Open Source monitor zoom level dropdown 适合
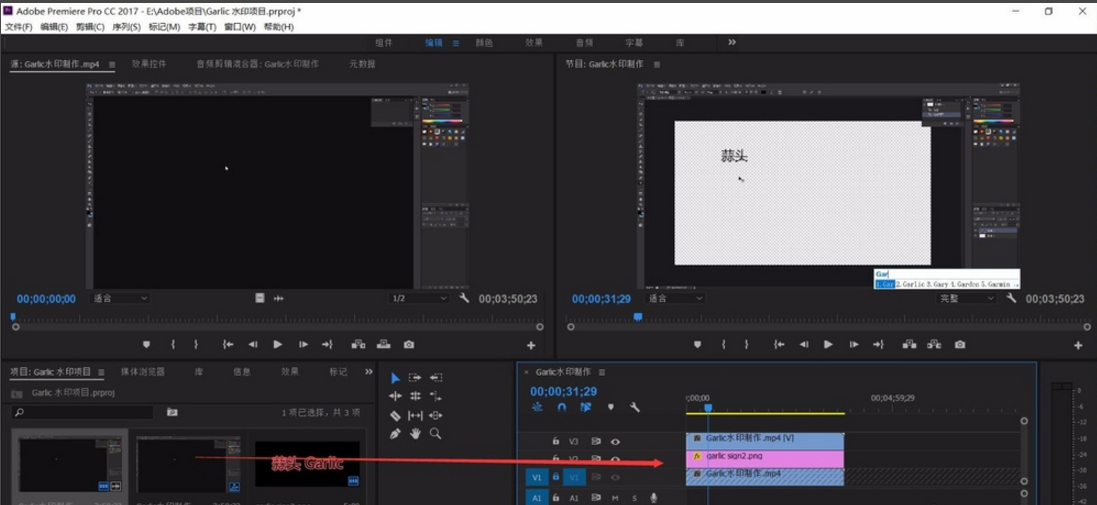 (120, 298)
